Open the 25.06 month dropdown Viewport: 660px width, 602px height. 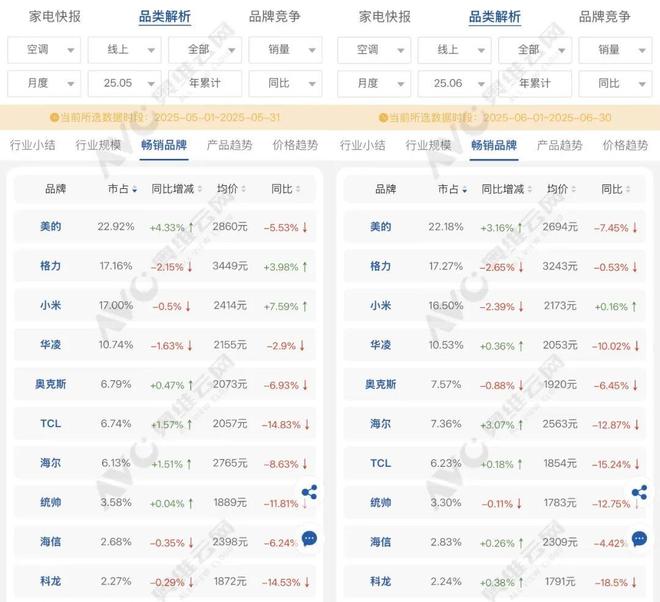pyautogui.click(x=455, y=83)
